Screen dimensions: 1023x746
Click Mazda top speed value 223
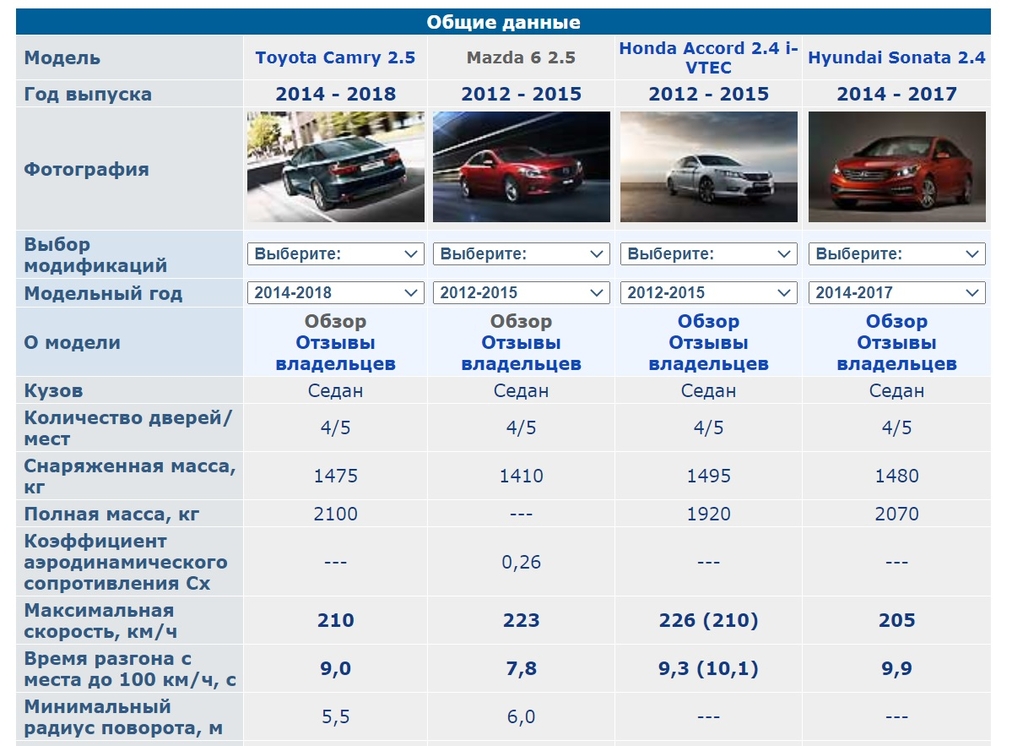pos(521,620)
